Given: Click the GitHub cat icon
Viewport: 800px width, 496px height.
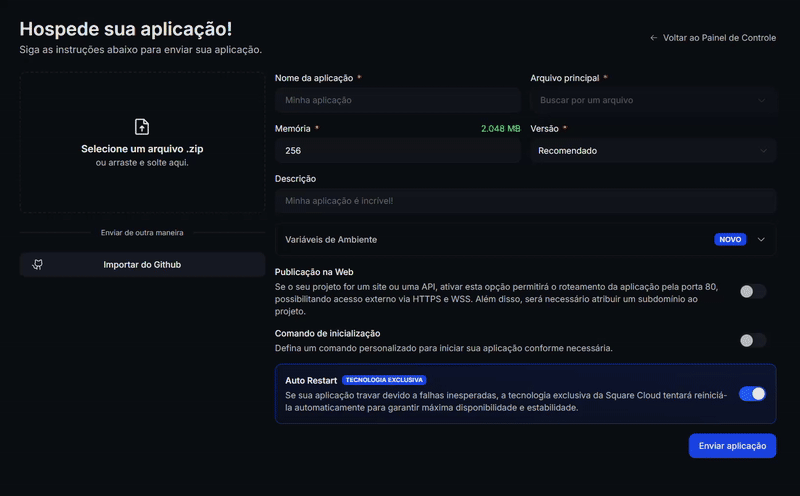Looking at the screenshot, I should coord(38,264).
